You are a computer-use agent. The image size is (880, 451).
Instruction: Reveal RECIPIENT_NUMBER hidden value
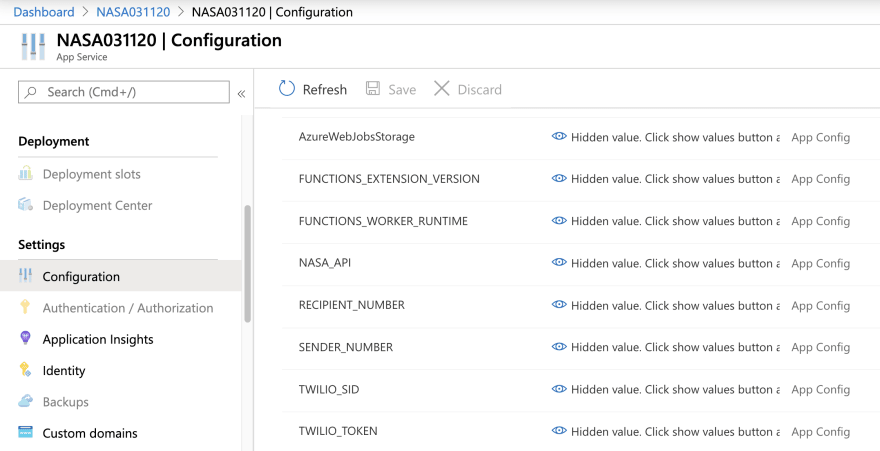(559, 305)
